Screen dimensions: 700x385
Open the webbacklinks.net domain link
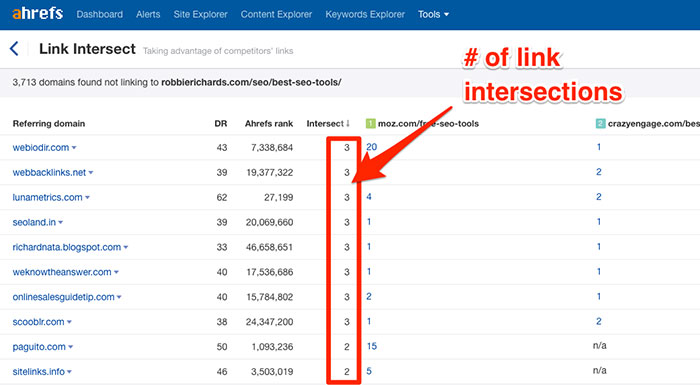point(49,172)
